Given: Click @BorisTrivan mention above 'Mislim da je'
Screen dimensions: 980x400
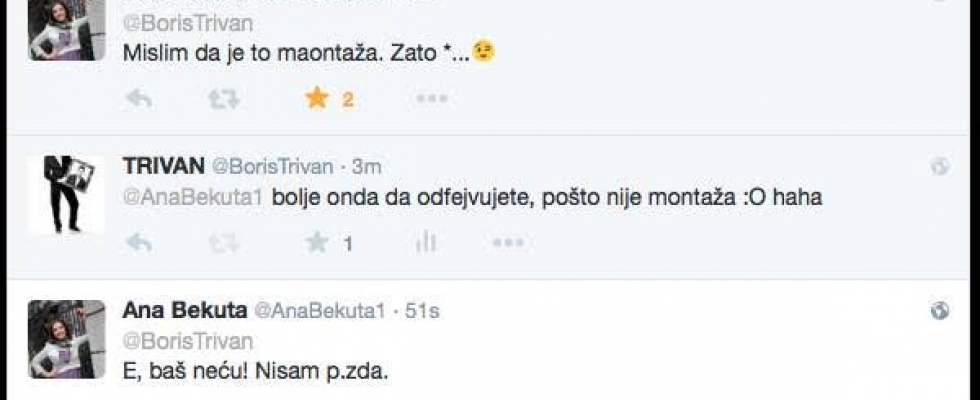Looking at the screenshot, I should point(187,23).
